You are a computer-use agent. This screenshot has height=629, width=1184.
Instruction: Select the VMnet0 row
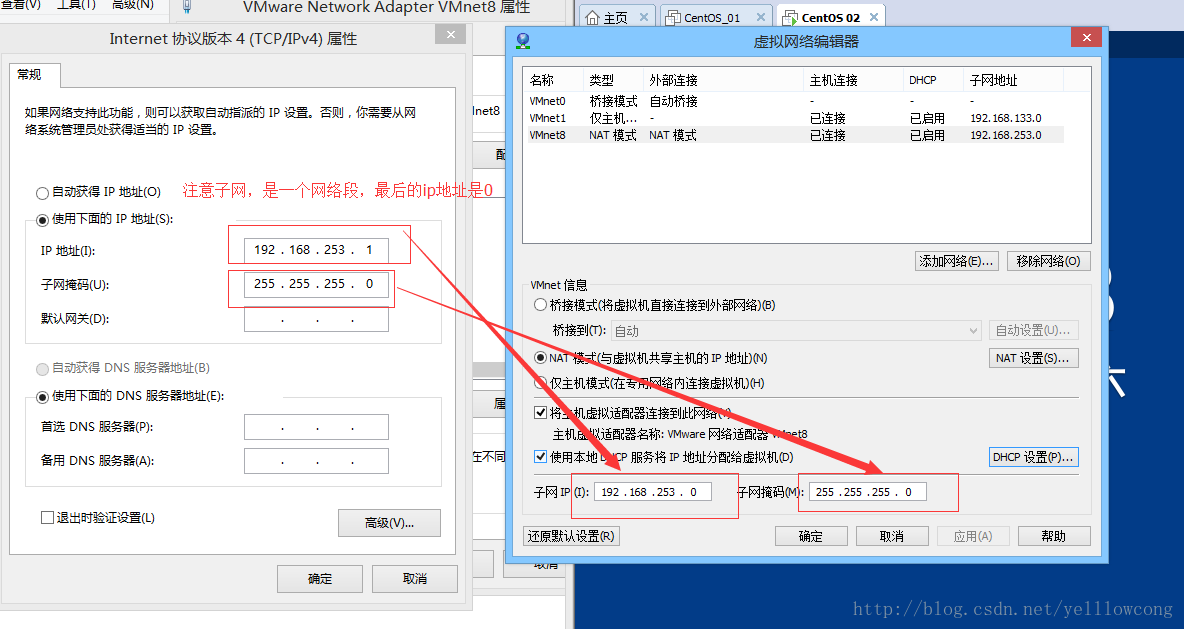797,100
